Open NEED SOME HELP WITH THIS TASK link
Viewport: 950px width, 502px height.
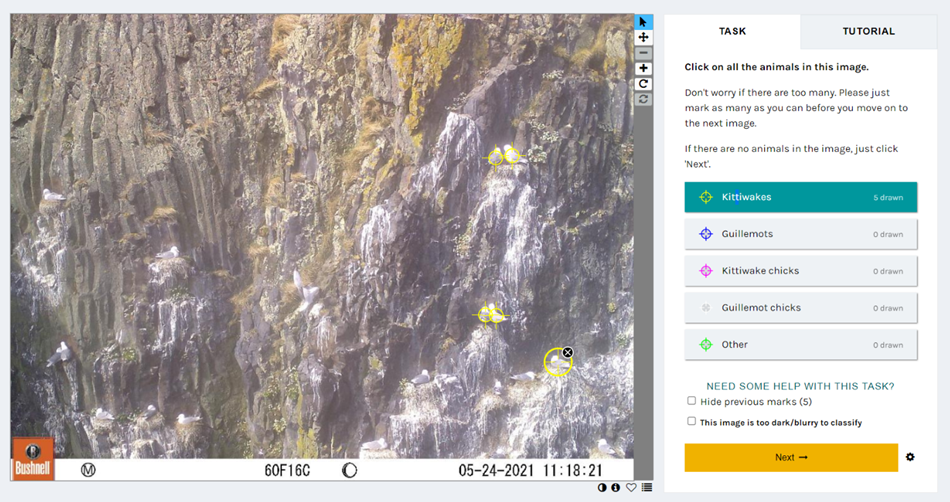coord(800,386)
